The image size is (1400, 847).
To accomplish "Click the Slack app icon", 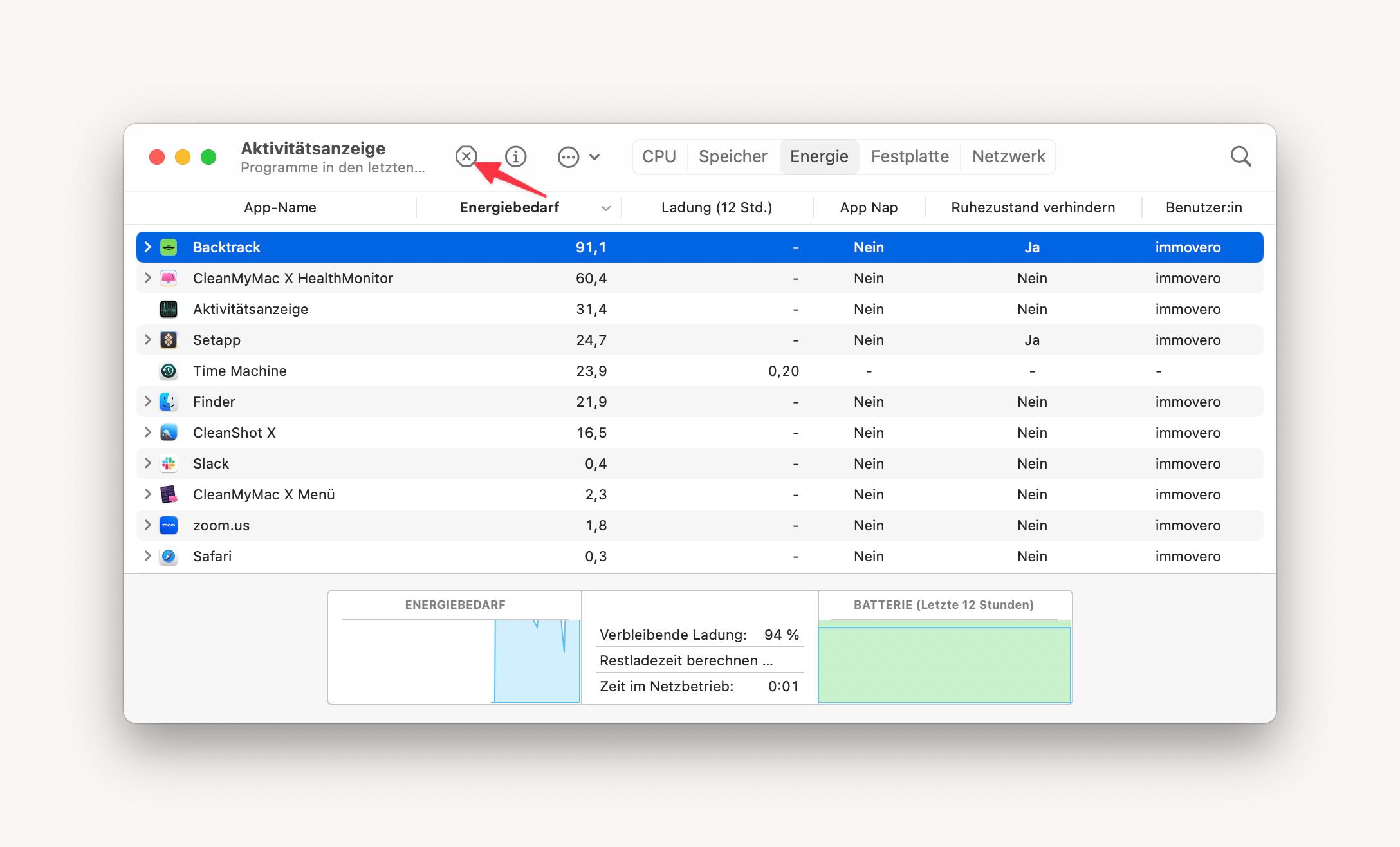I will tap(169, 463).
